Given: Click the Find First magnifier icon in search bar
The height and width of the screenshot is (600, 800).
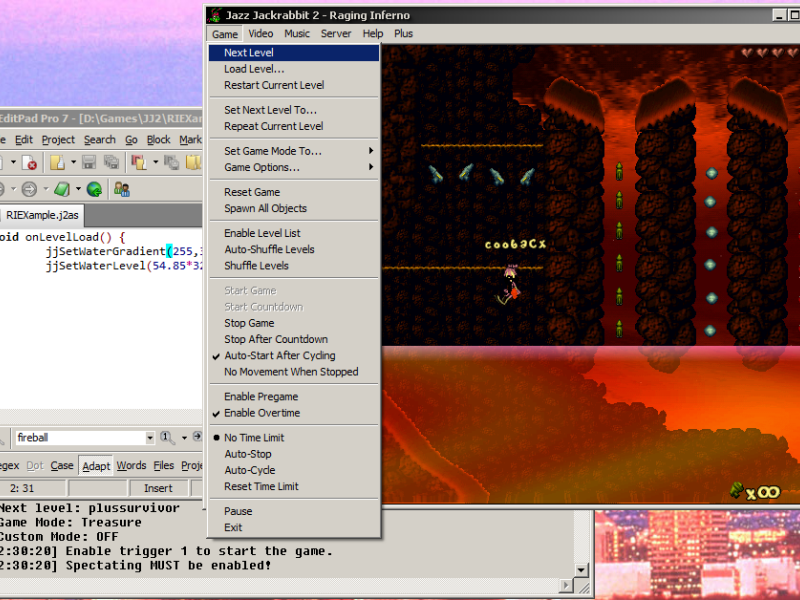Looking at the screenshot, I should [x=166, y=437].
